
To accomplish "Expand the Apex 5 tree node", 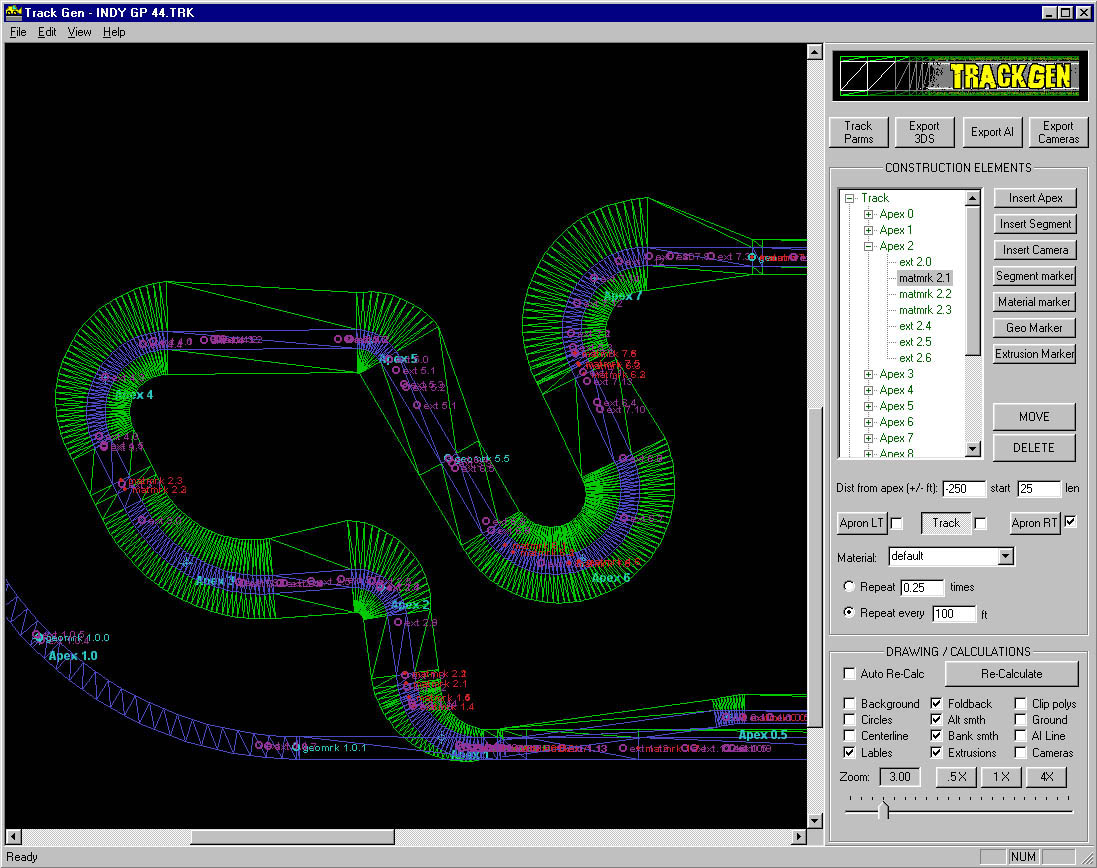I will pyautogui.click(x=868, y=406).
